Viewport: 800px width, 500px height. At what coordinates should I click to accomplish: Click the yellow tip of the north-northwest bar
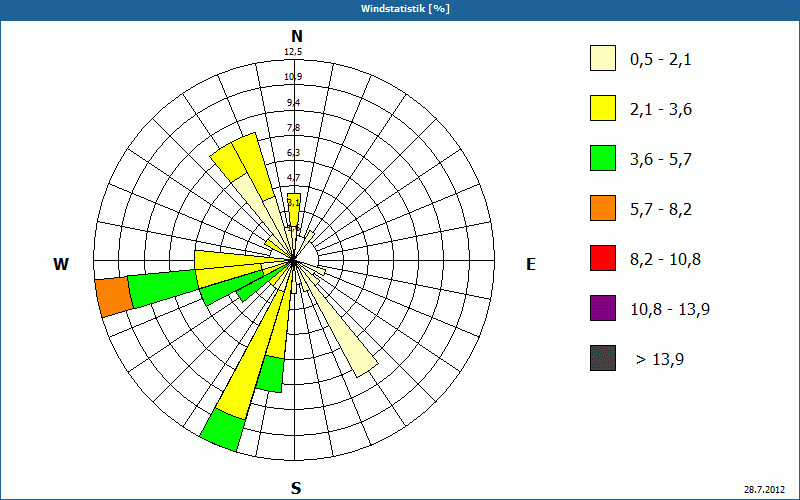254,166
